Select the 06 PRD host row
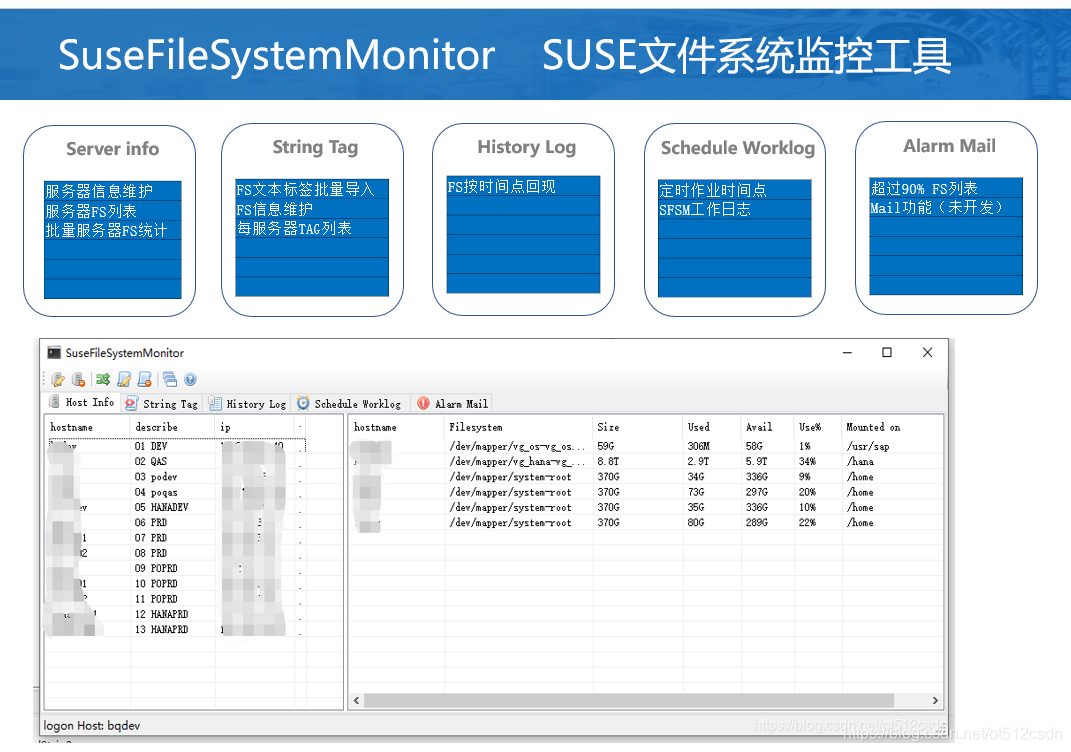This screenshot has width=1071, height=752. click(x=176, y=523)
